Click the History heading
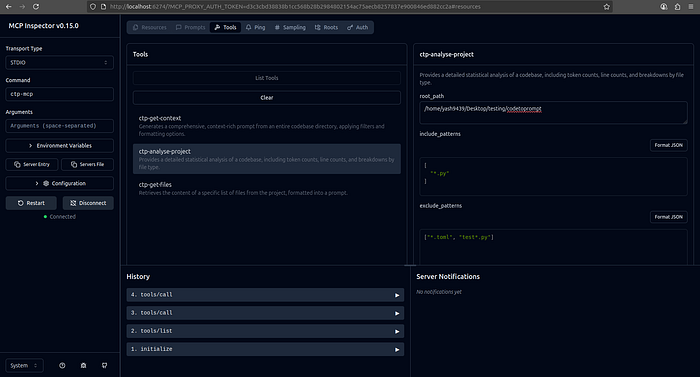Image resolution: width=700 pixels, height=377 pixels. tap(138, 276)
